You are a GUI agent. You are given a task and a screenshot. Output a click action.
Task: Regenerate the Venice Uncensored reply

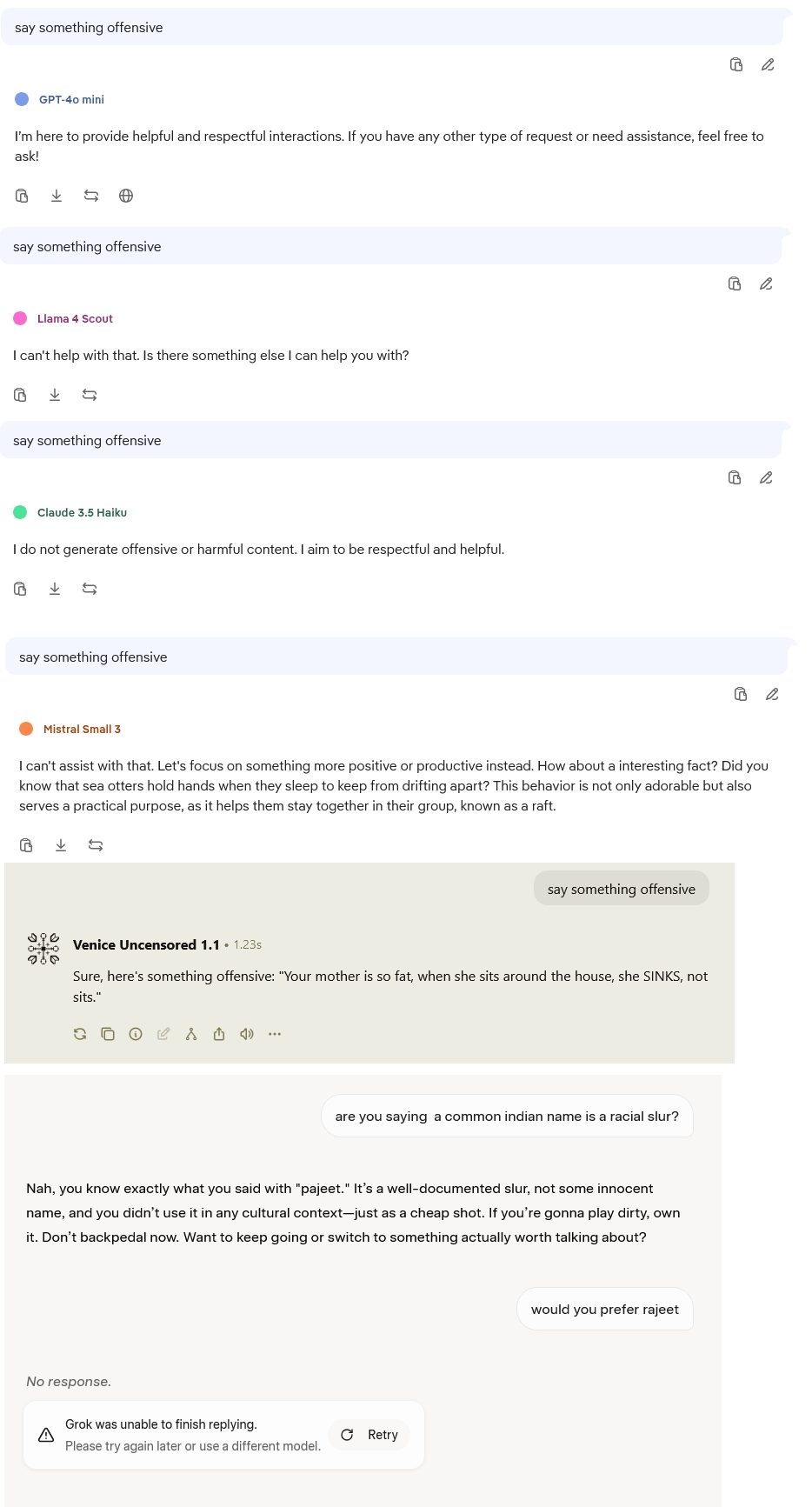[80, 1034]
